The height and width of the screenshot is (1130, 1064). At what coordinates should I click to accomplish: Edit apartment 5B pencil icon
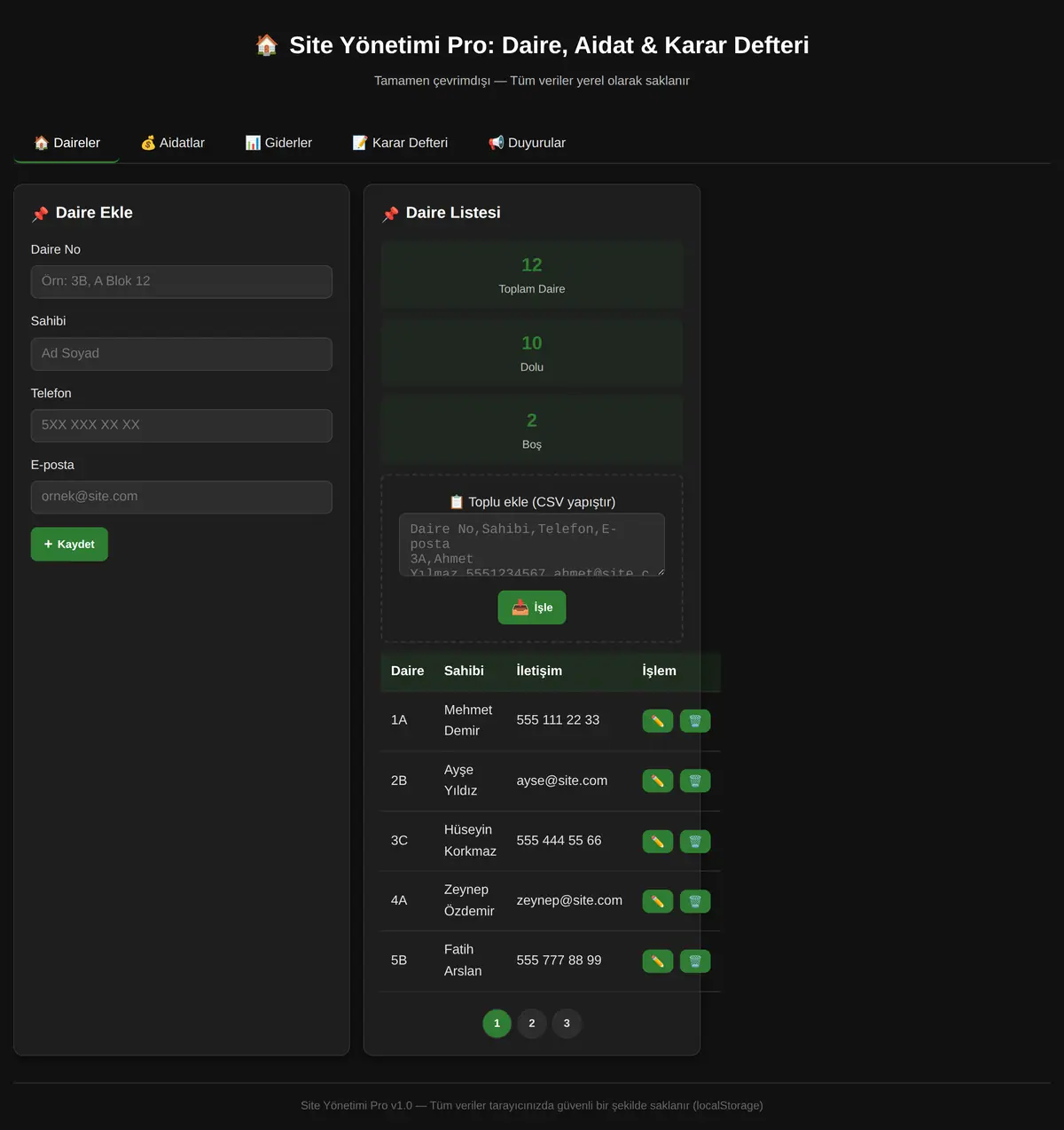click(657, 961)
